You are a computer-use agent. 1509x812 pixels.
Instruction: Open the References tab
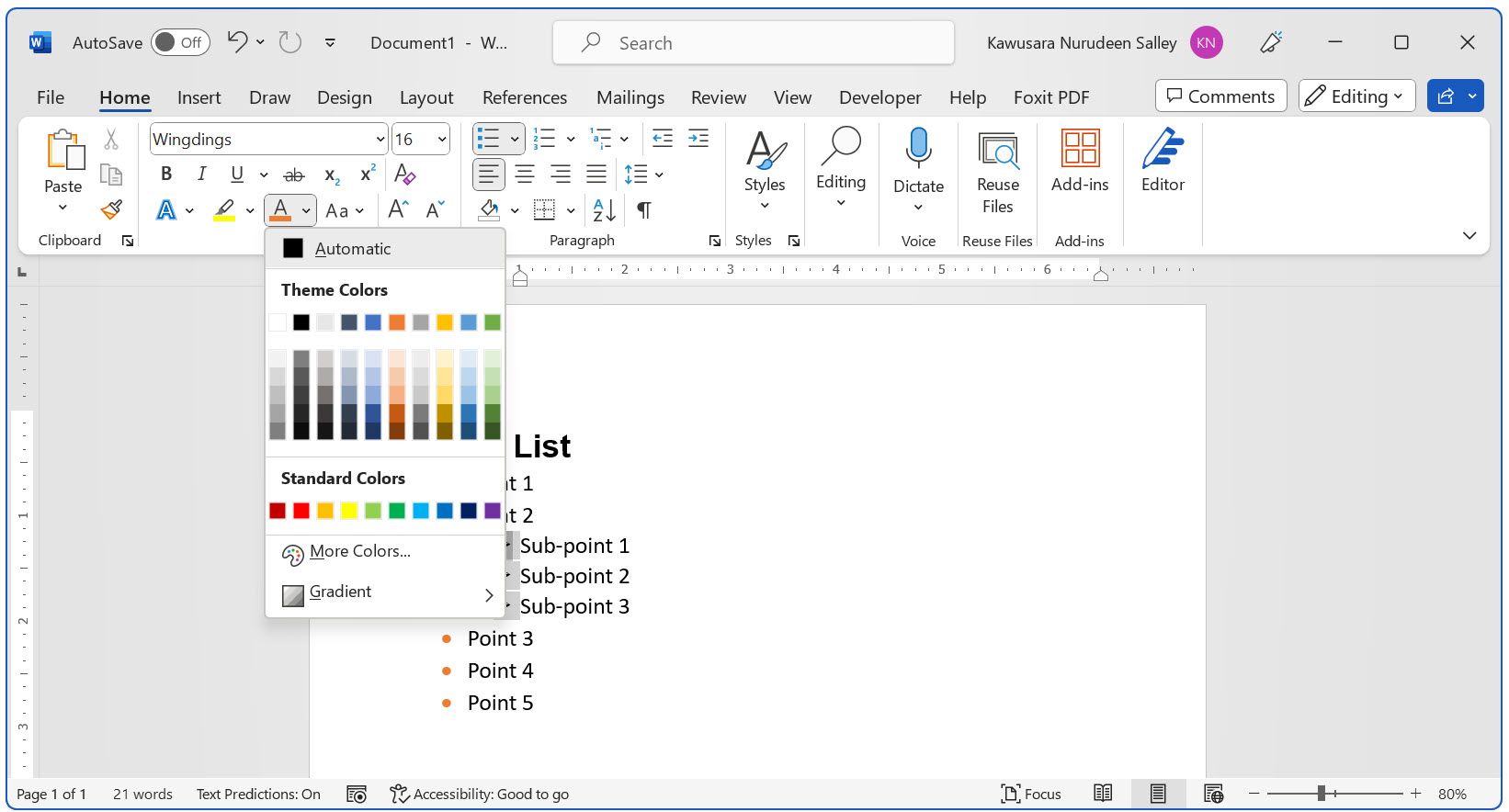(x=525, y=97)
